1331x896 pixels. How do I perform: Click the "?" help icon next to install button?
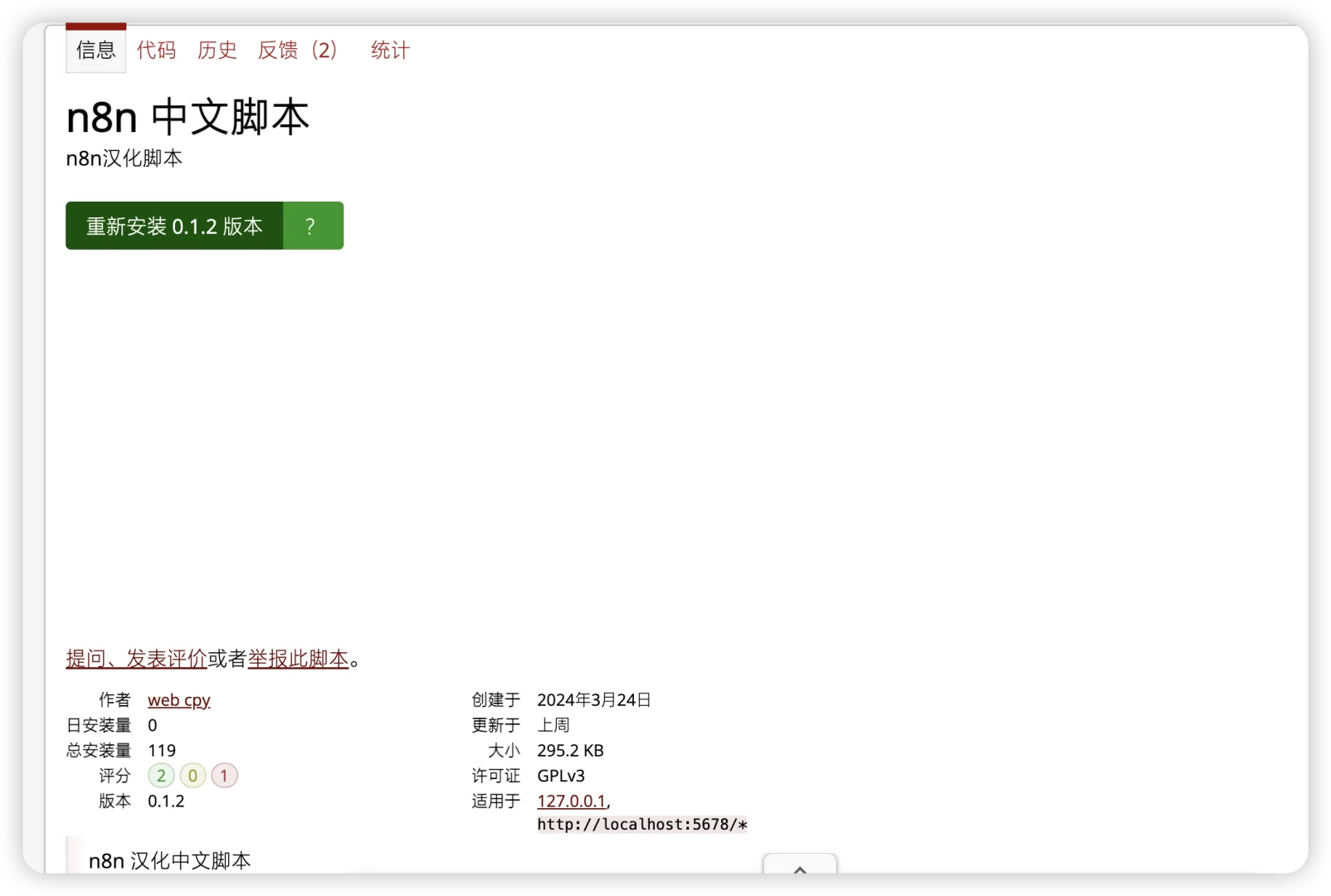(311, 225)
